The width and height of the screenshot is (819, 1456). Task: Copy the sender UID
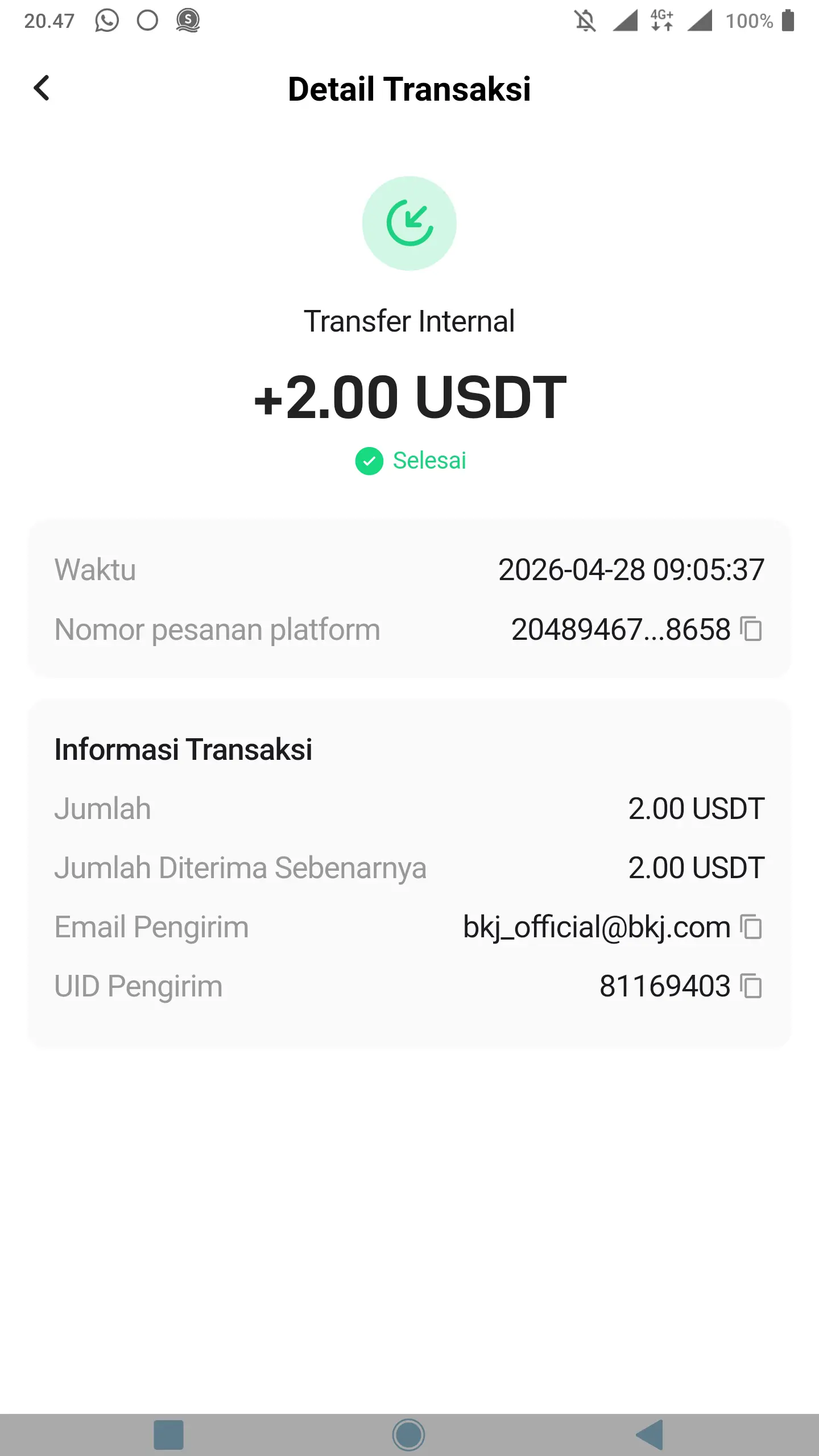(751, 986)
